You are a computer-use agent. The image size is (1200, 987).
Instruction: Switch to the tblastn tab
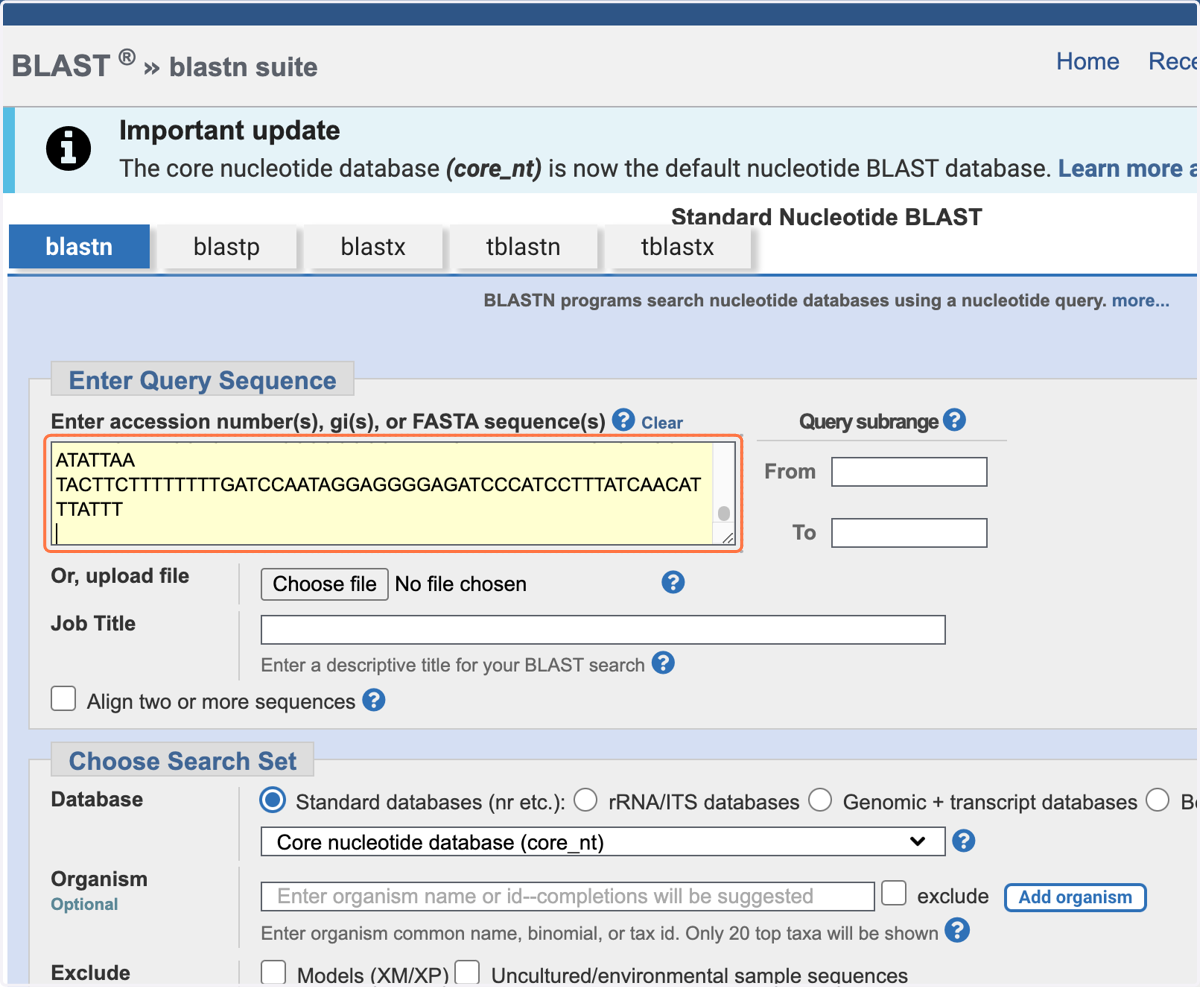click(x=525, y=247)
